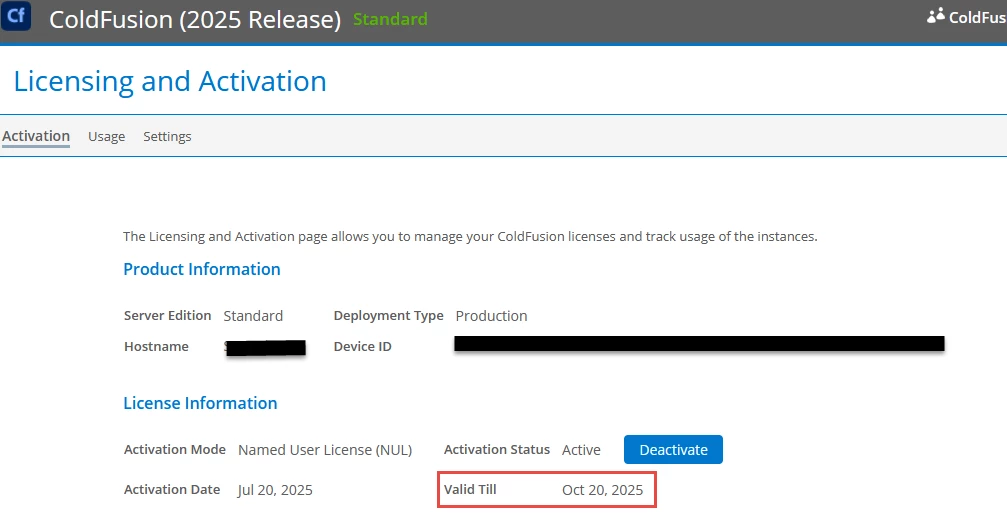The image size is (1007, 522).
Task: Open the ColdFusion community users icon
Action: 936,15
